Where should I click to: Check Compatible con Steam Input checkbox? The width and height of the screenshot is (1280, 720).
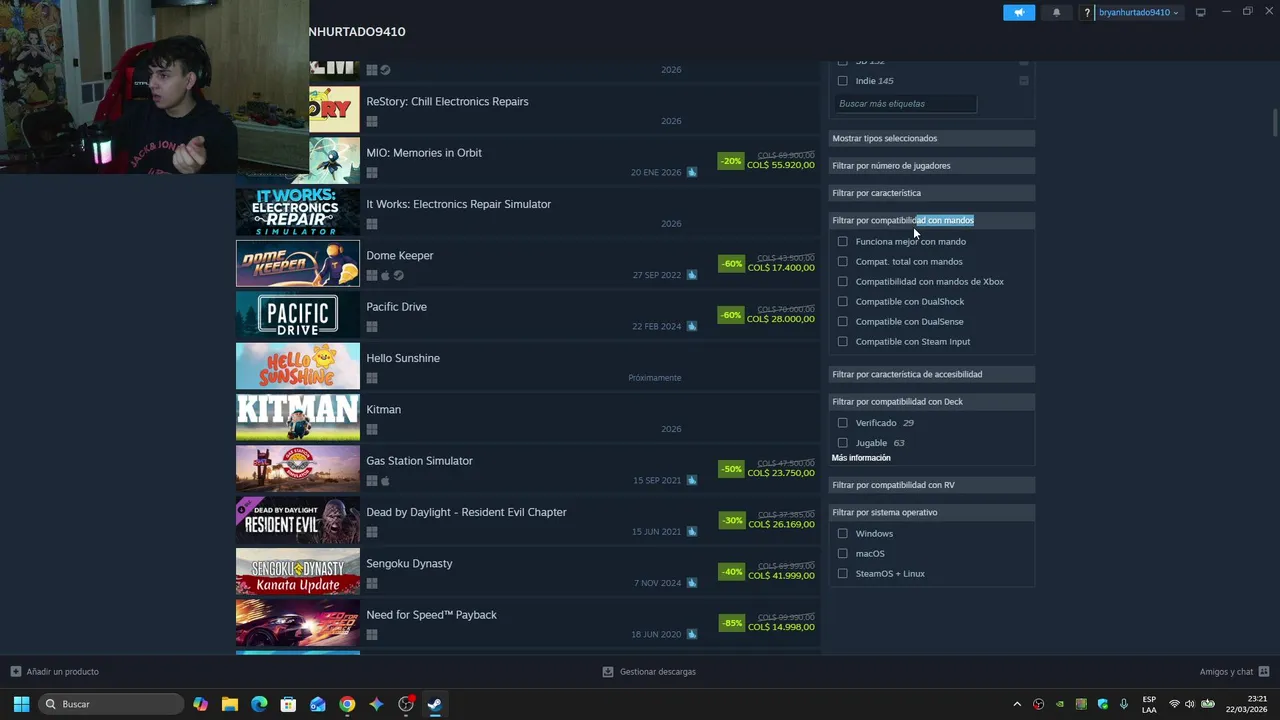[x=842, y=341]
